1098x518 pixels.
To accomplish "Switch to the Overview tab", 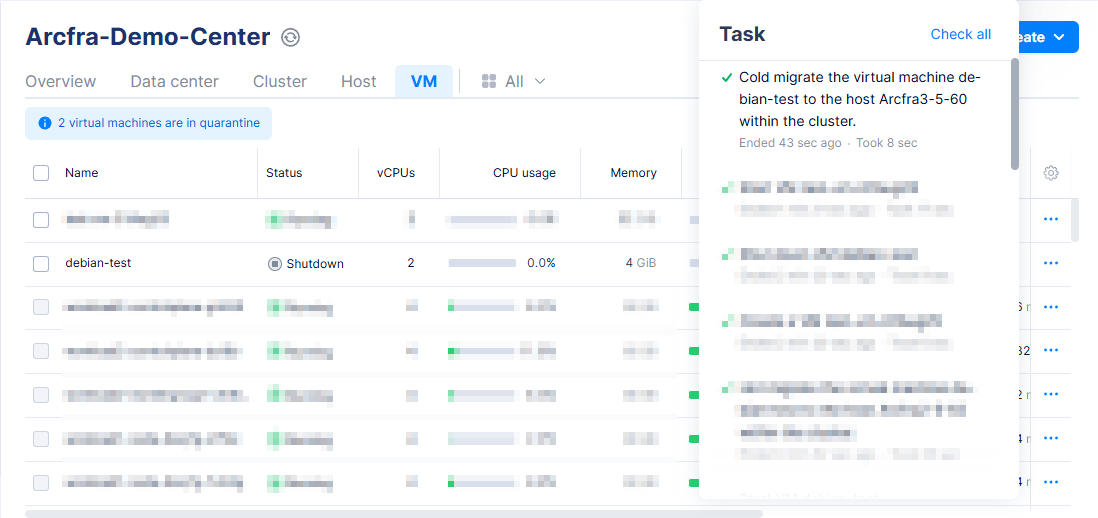I will (61, 81).
